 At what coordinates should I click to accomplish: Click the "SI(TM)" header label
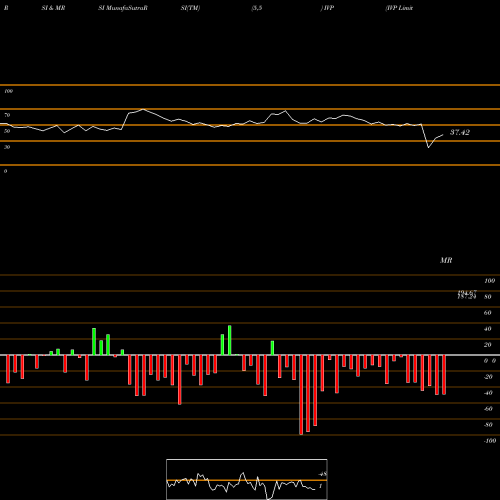(x=190, y=8)
